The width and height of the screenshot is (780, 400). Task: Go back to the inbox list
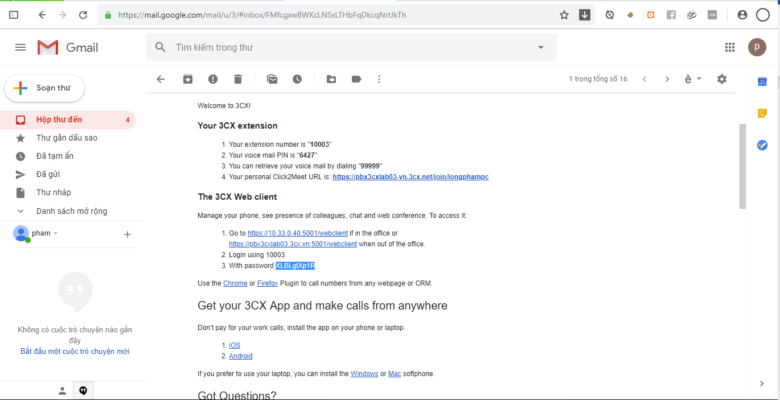(x=161, y=79)
